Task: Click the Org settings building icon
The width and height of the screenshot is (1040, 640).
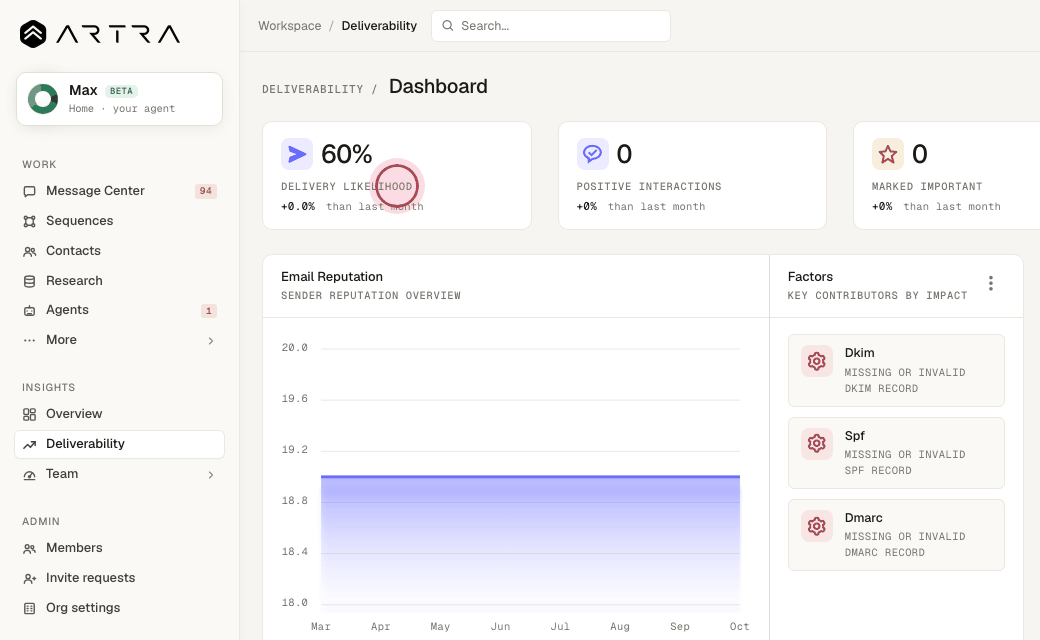Action: 29,608
